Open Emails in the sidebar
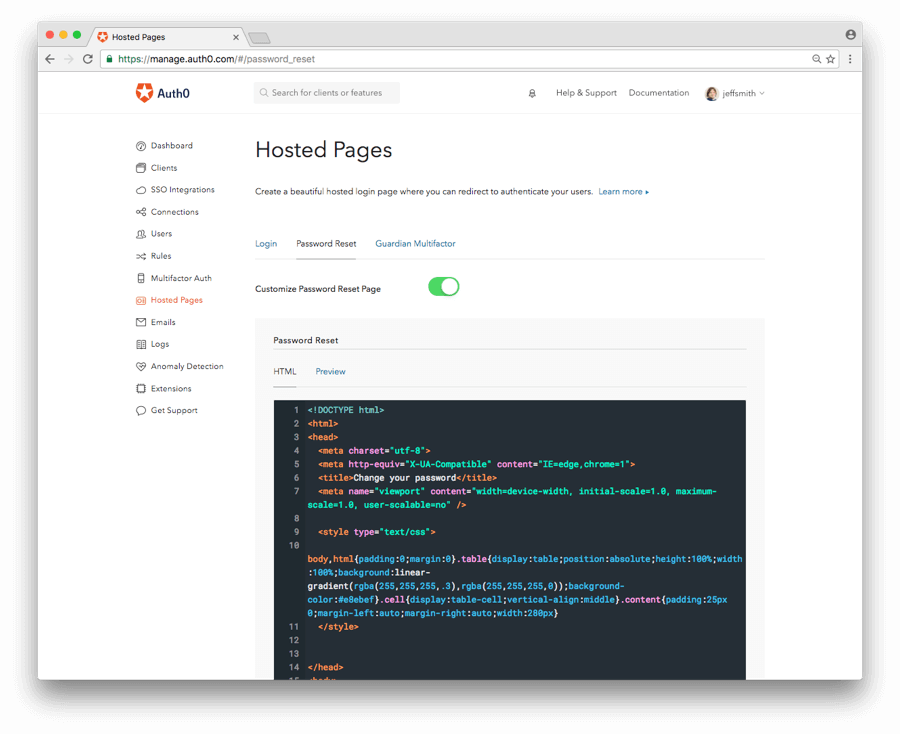 pos(163,322)
